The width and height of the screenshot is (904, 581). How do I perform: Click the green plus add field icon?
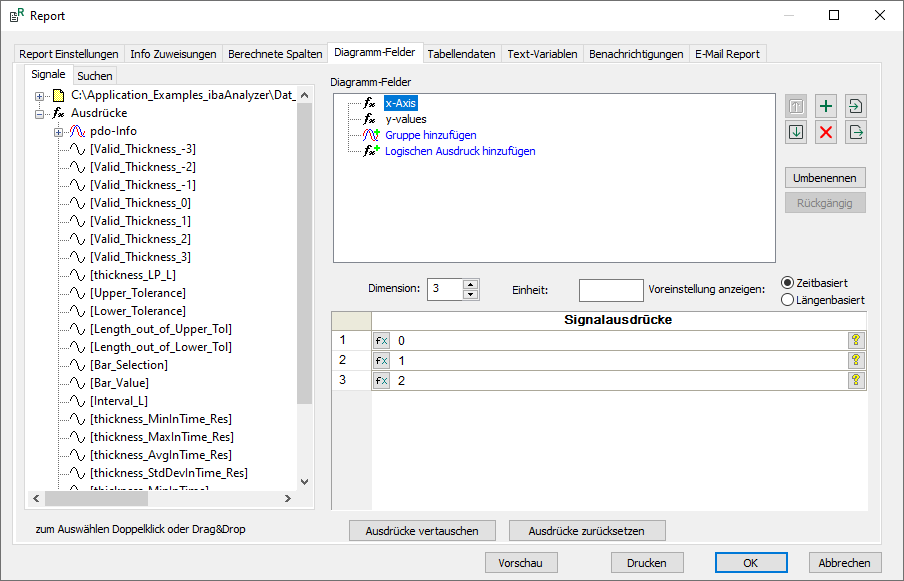coord(826,106)
